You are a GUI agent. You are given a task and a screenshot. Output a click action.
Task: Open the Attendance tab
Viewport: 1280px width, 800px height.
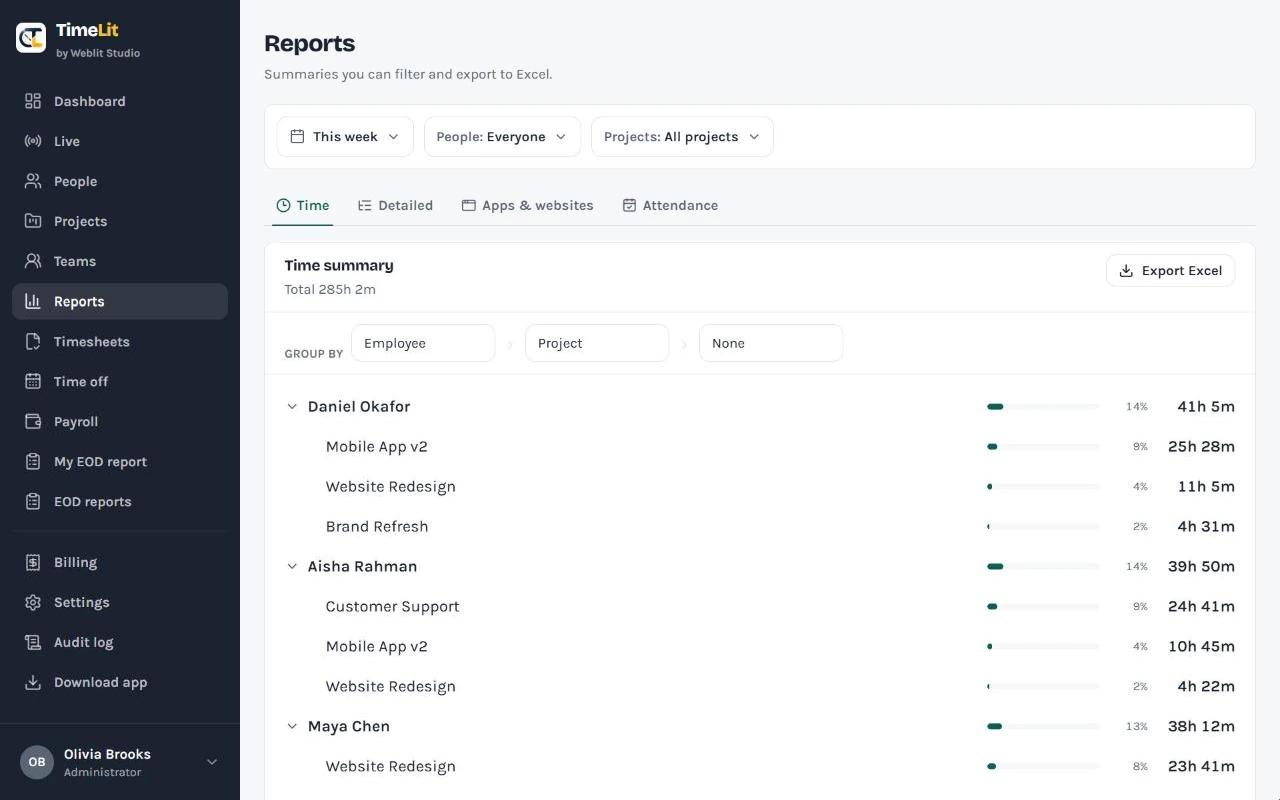pos(670,205)
